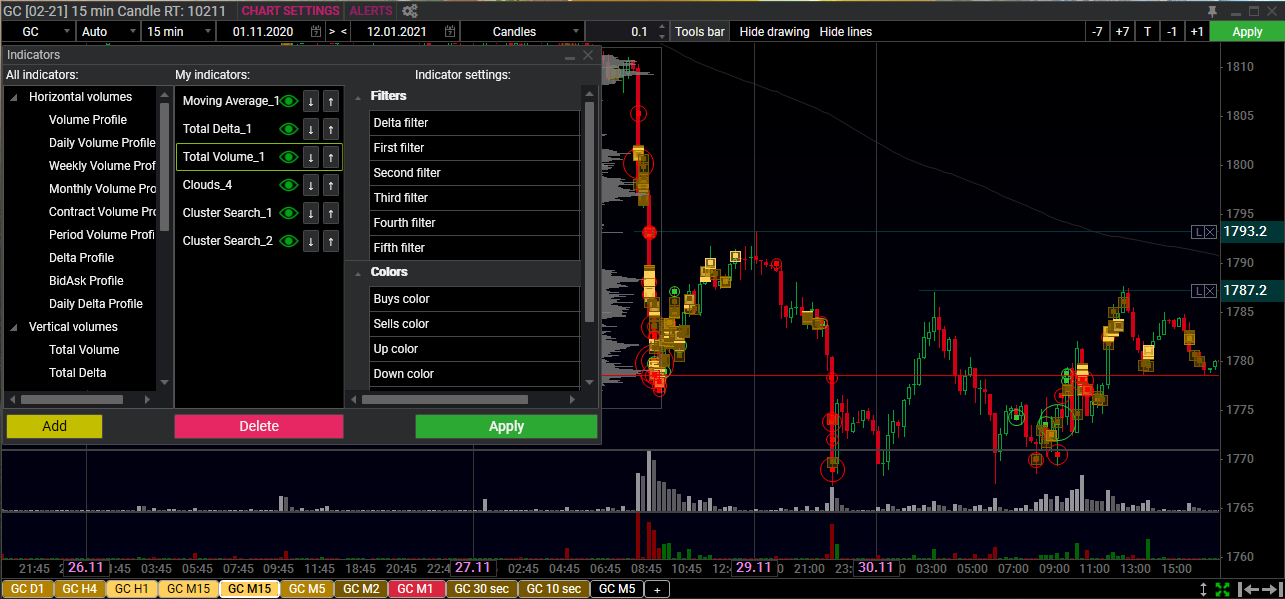Open the ALERTS menu
Image resolution: width=1285 pixels, height=599 pixels.
point(371,11)
